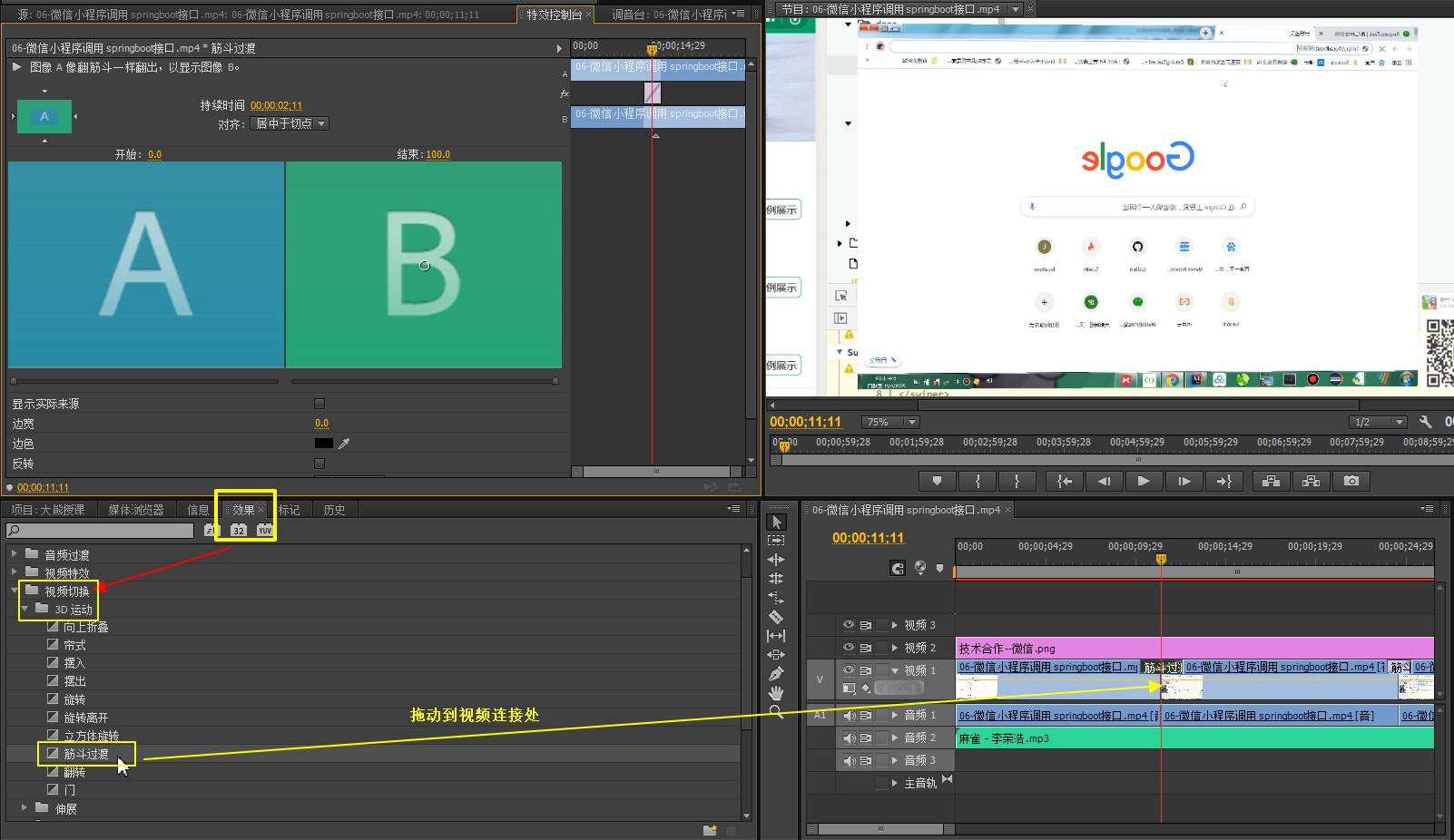Toggle track lock box of 视频 3
This screenshot has width=1454, height=840.
[x=882, y=625]
